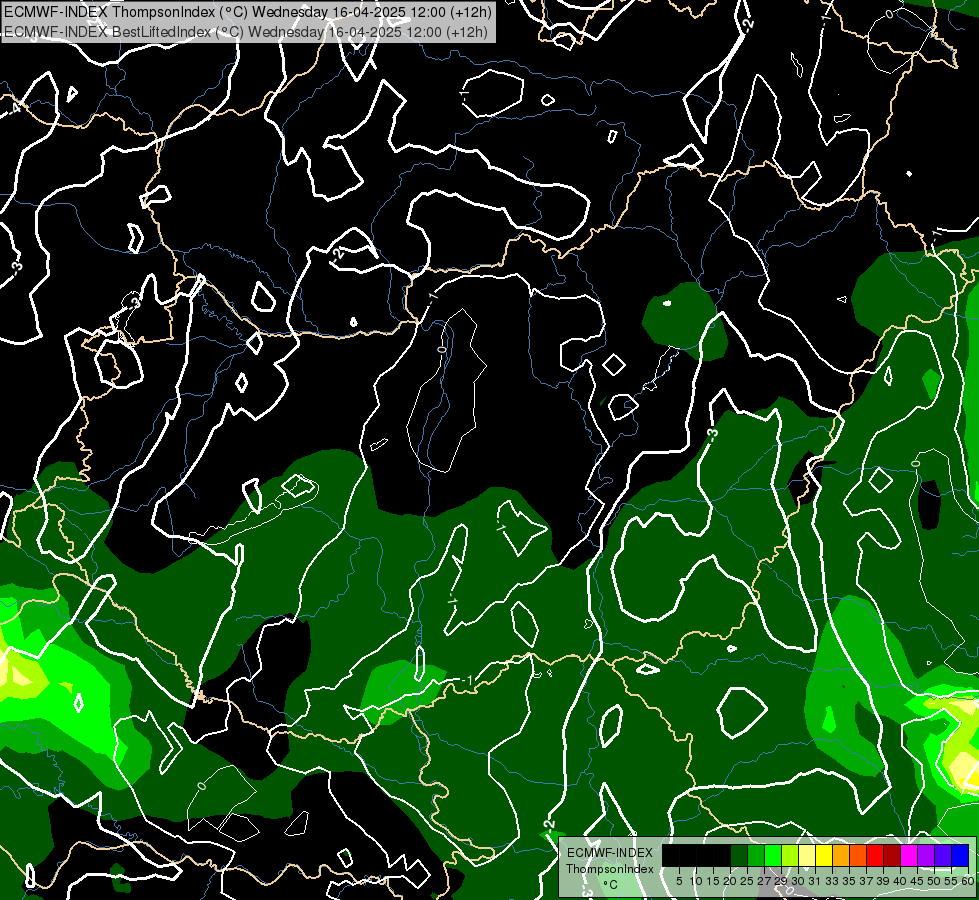The height and width of the screenshot is (900, 979).
Task: Click the magenta 40–45 legend swatch
Action: (x=909, y=855)
